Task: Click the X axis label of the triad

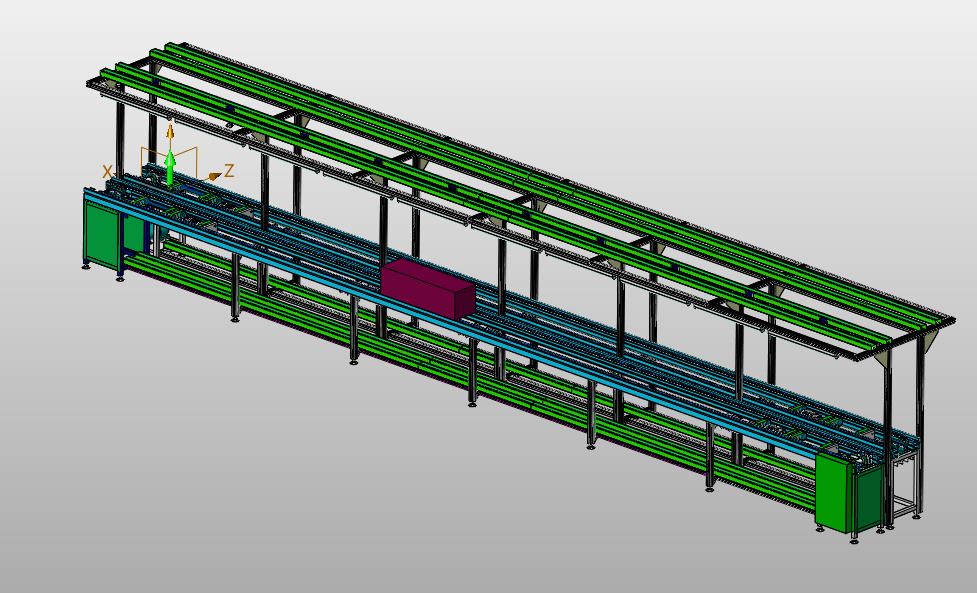Action: pyautogui.click(x=107, y=173)
